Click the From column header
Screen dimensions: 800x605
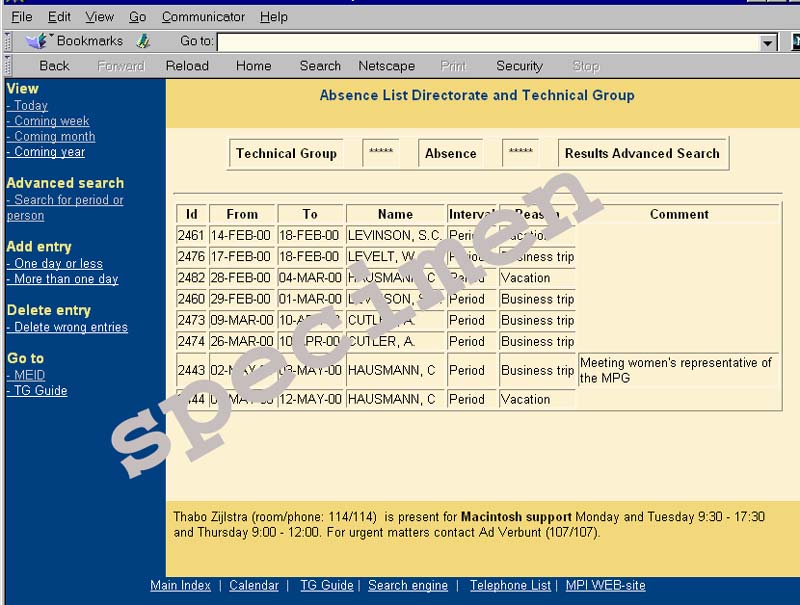[x=242, y=214]
